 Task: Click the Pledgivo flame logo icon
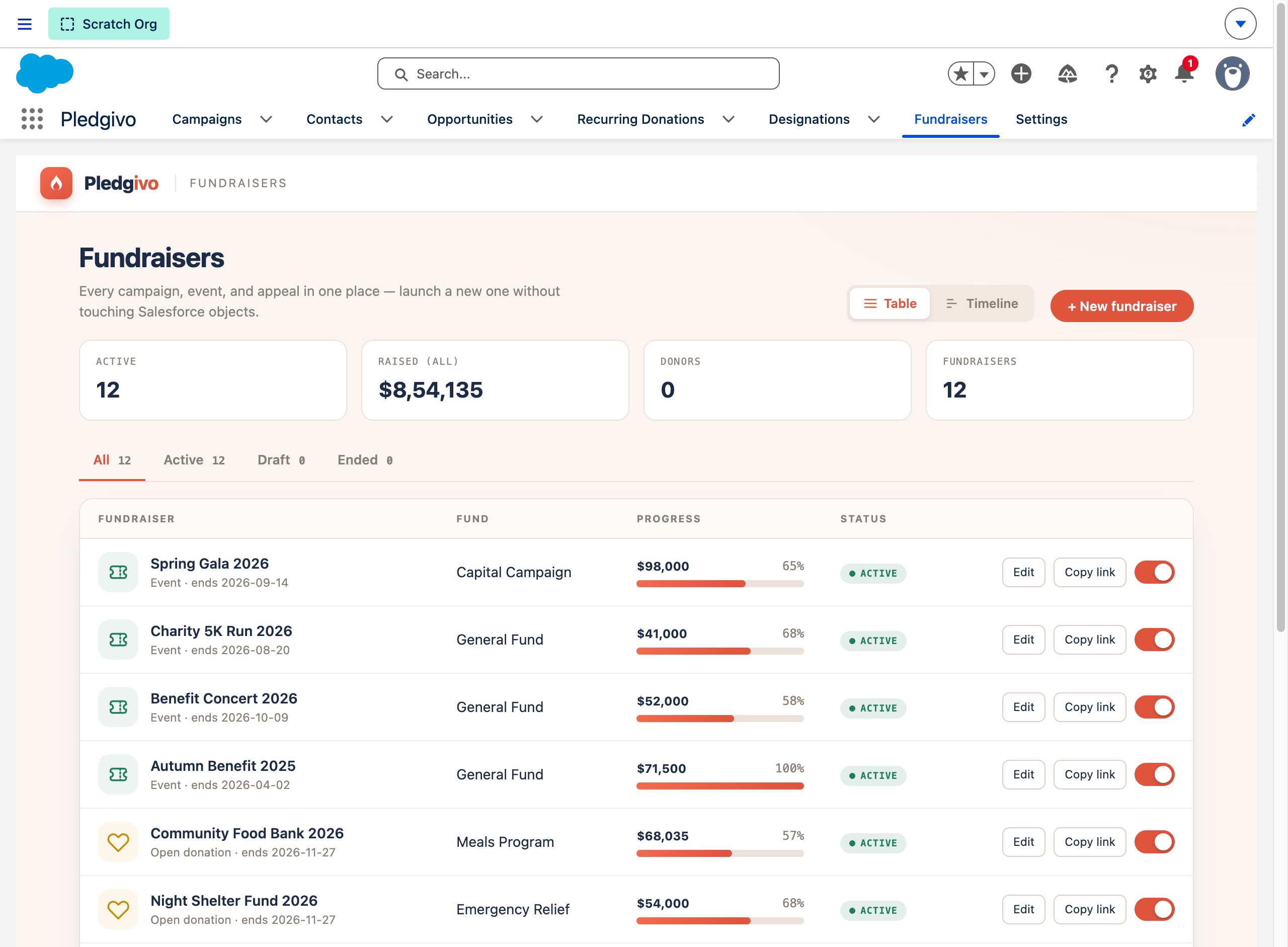click(x=56, y=183)
